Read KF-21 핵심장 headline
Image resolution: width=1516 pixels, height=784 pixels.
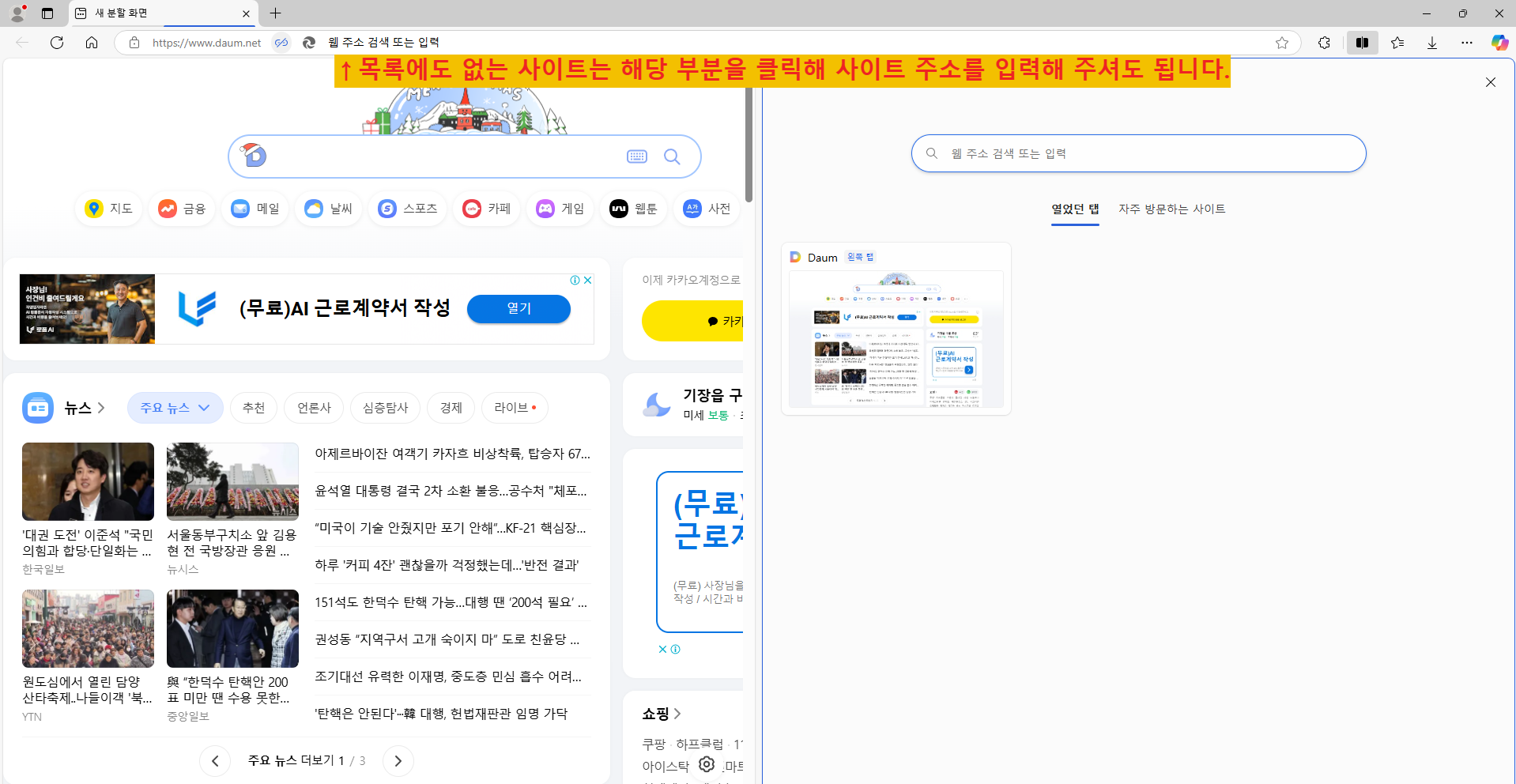click(450, 528)
